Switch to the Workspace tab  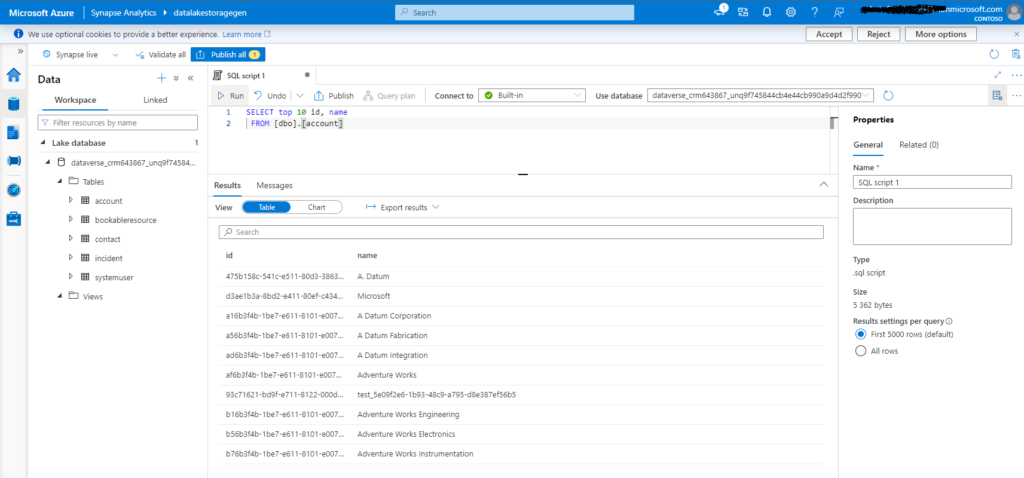point(75,100)
